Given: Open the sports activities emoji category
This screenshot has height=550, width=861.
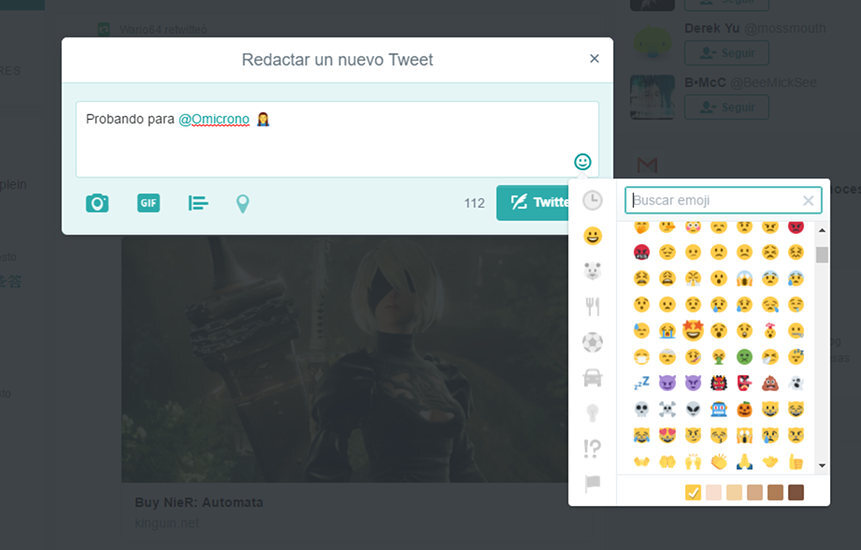Looking at the screenshot, I should (x=592, y=342).
